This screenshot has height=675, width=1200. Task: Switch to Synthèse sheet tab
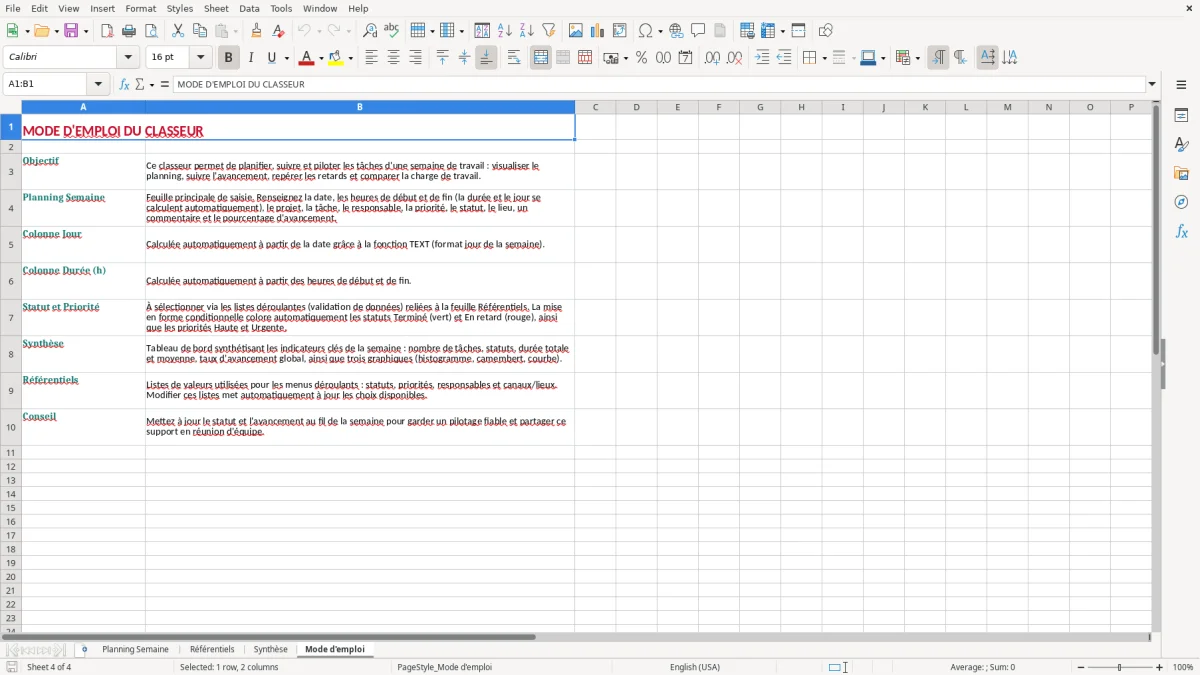(270, 650)
